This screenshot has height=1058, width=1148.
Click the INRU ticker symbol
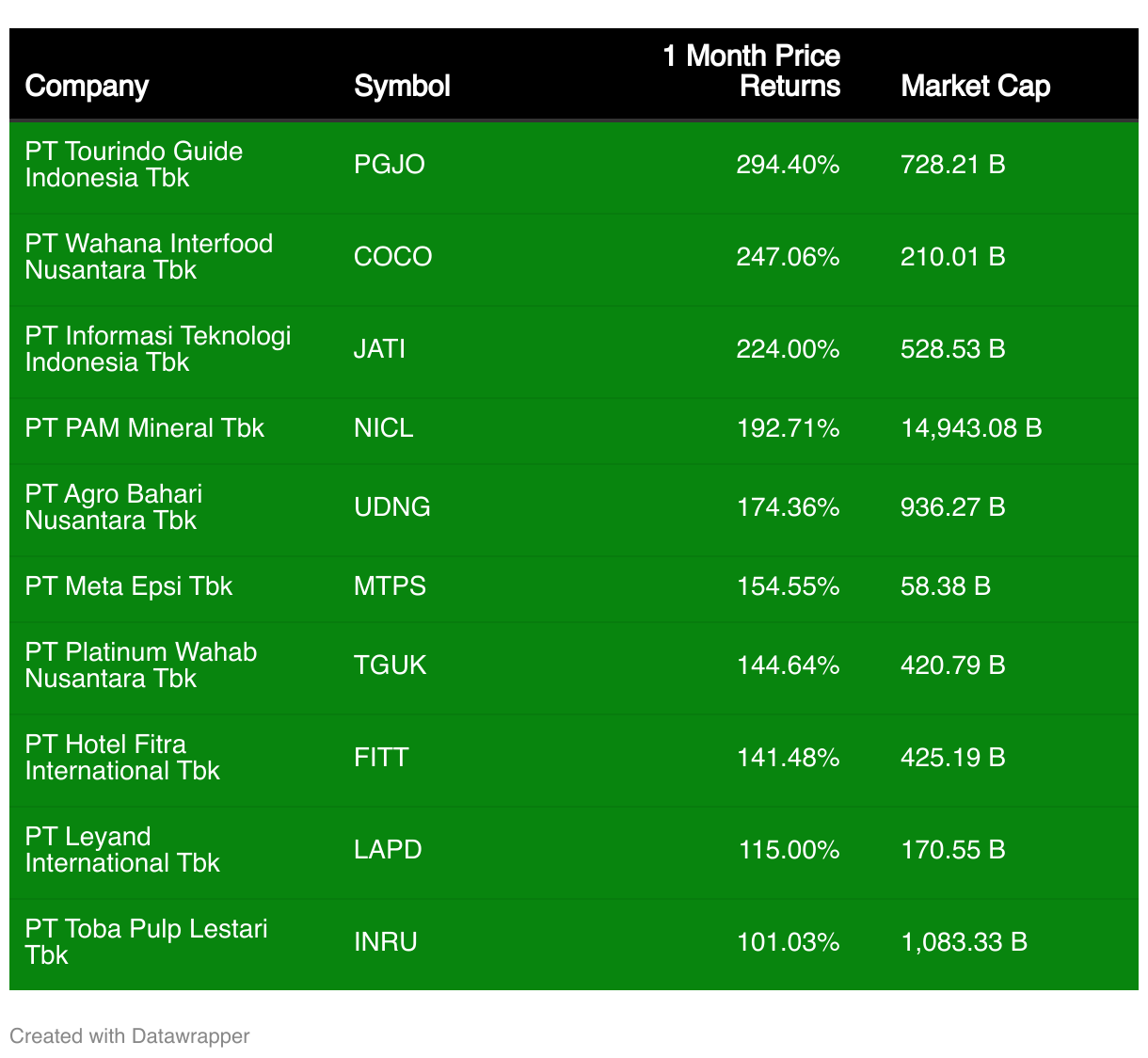point(385,942)
